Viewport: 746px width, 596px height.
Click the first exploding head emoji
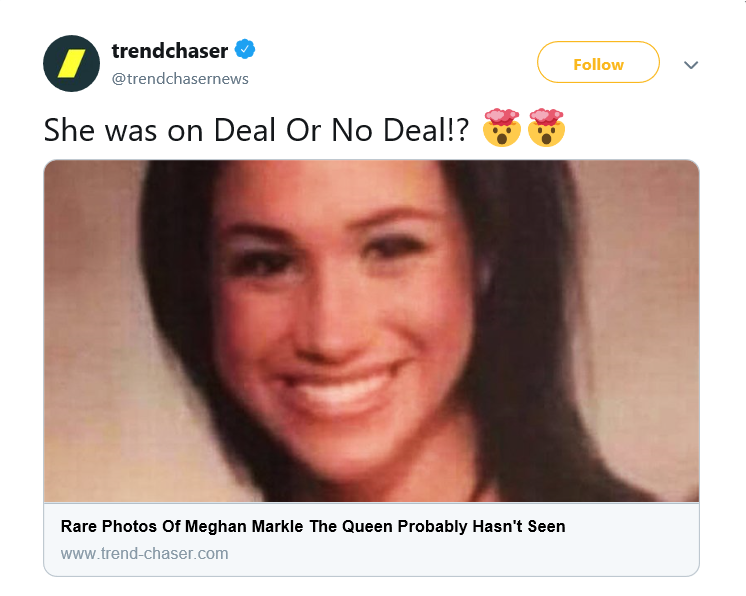[501, 127]
